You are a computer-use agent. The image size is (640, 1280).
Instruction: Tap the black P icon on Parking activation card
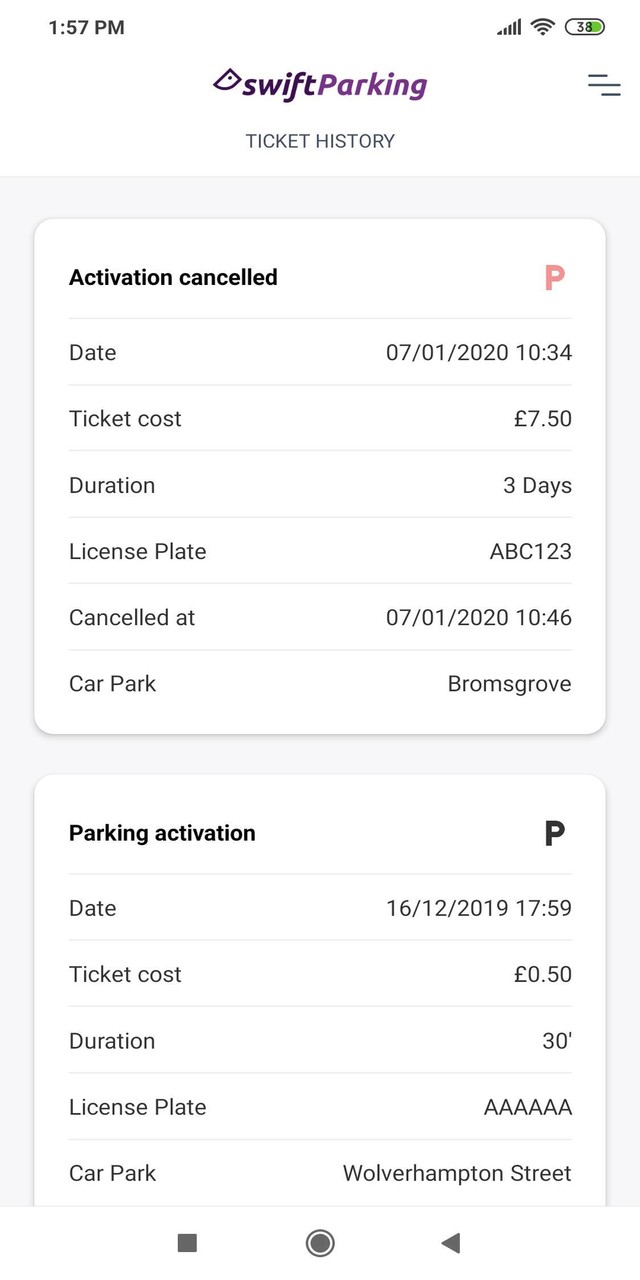point(554,833)
